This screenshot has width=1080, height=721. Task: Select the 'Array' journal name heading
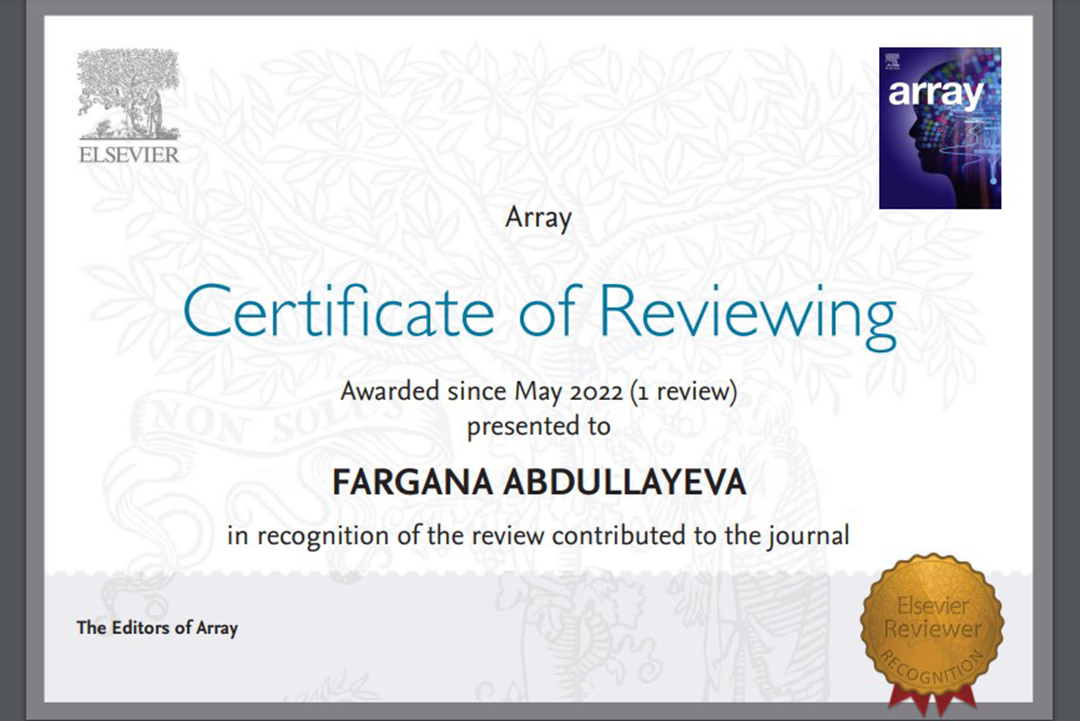(538, 217)
